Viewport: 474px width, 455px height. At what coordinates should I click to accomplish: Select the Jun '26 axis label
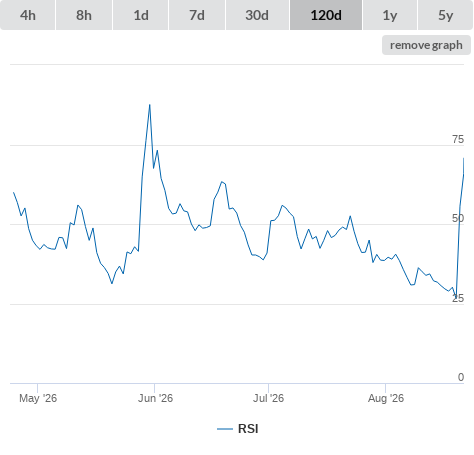[x=155, y=398]
